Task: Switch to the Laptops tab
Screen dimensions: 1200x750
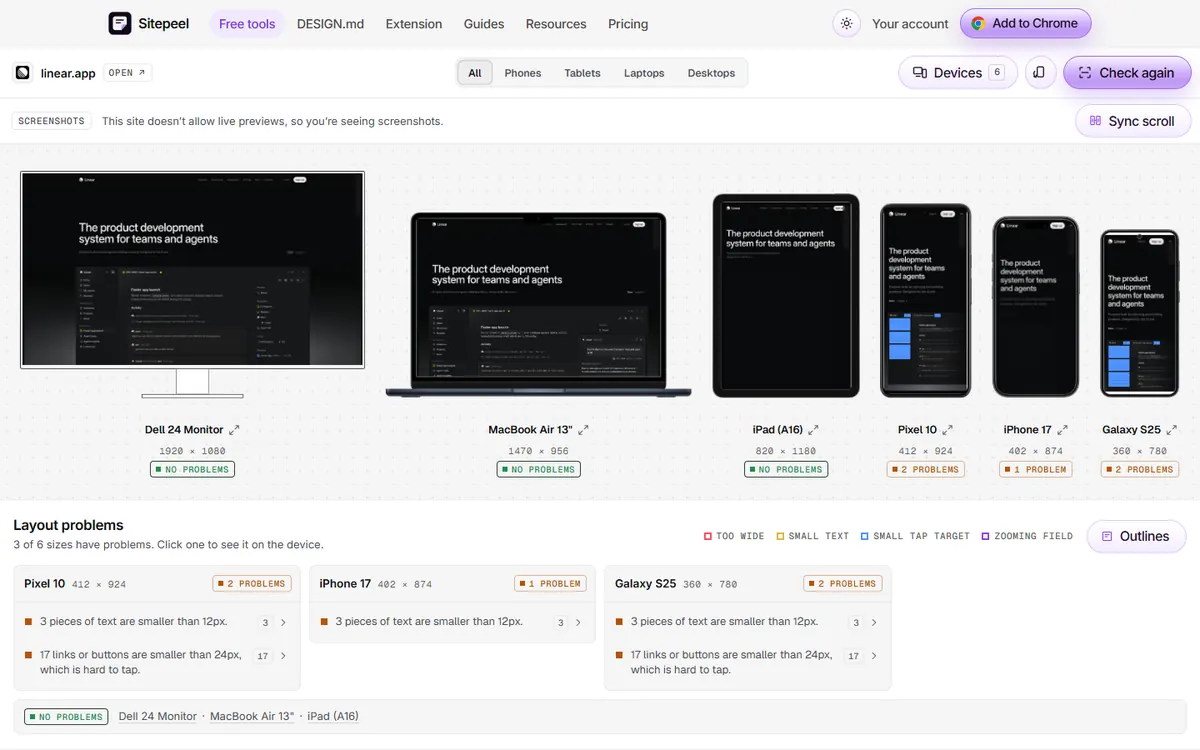Action: (x=644, y=73)
